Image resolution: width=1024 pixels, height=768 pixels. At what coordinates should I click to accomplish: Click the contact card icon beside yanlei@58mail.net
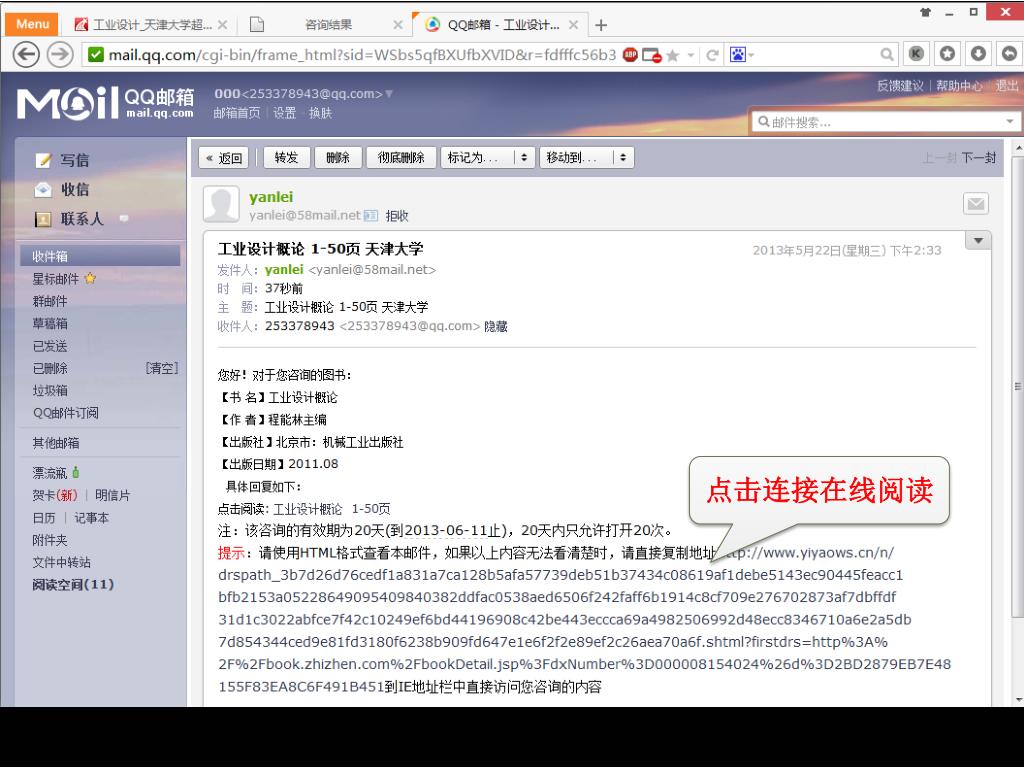(371, 216)
